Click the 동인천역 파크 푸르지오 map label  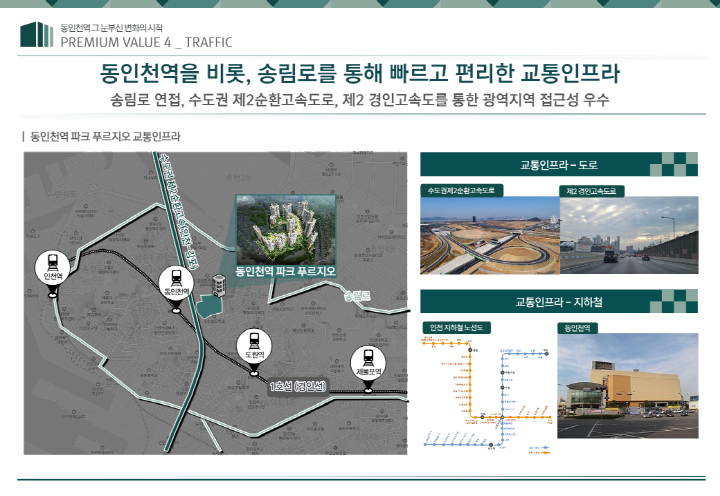click(x=285, y=270)
